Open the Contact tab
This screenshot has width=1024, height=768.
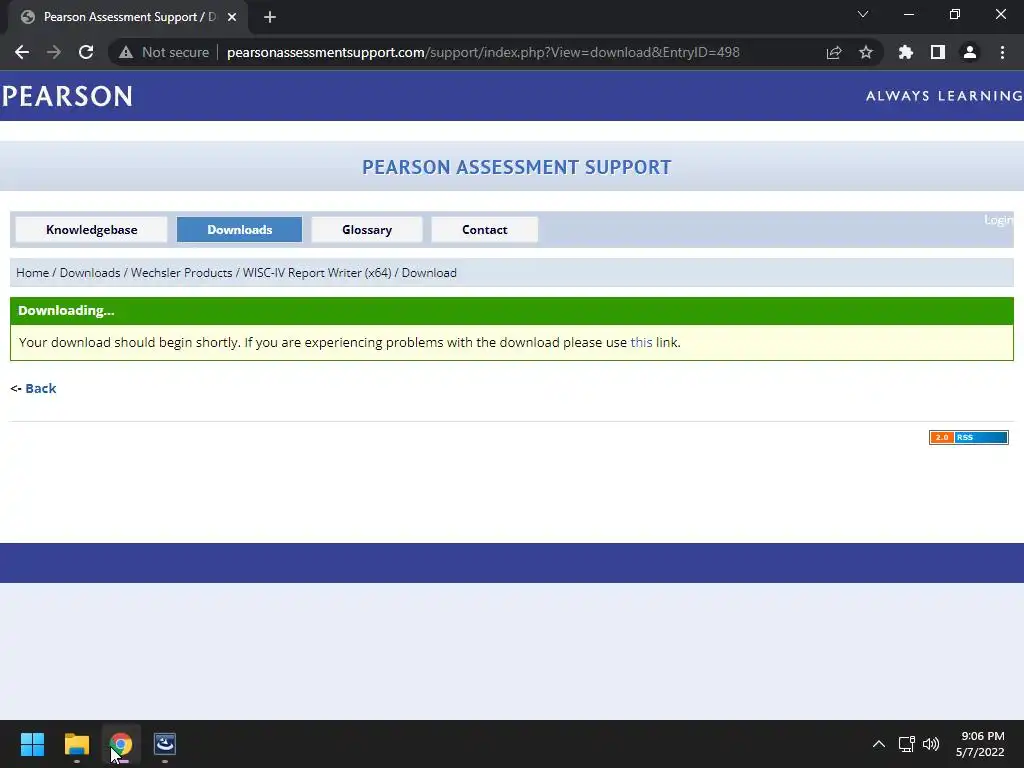coord(485,229)
